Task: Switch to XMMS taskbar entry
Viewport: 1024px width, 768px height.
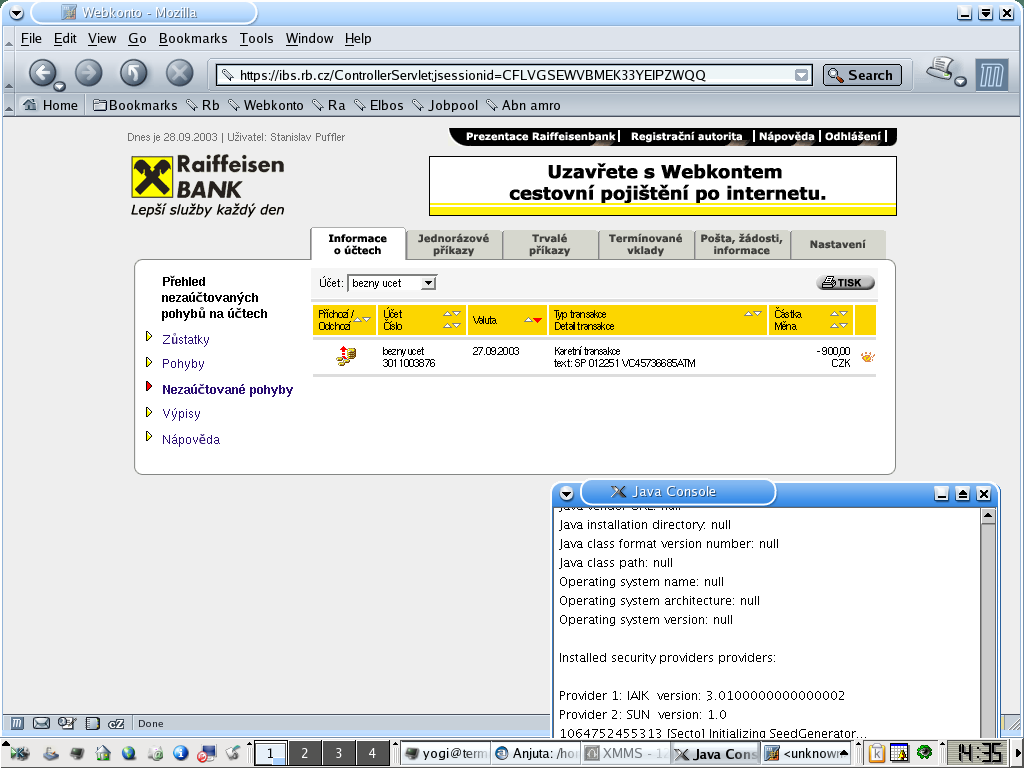Action: click(626, 753)
